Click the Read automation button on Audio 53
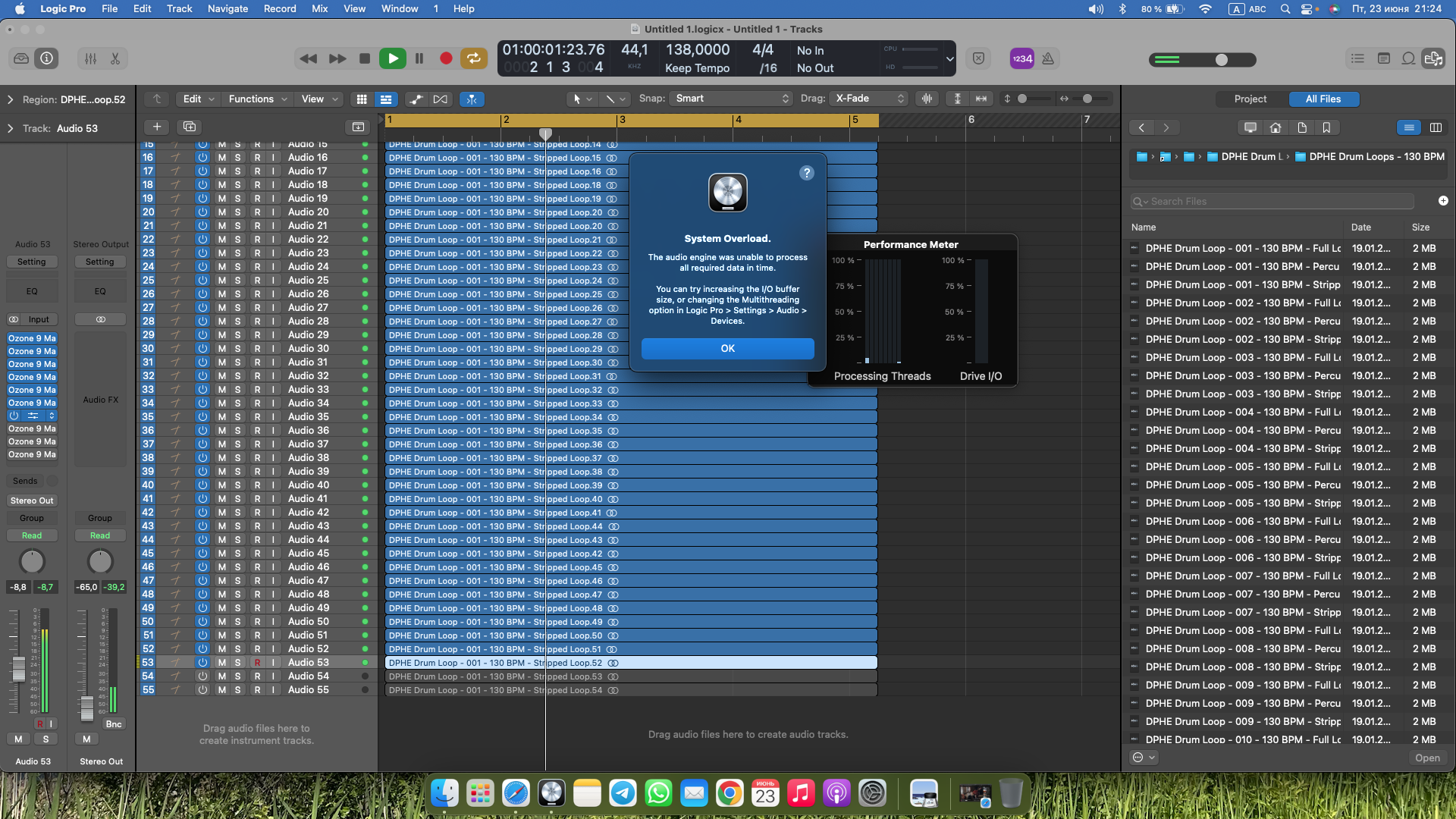This screenshot has height=819, width=1456. [x=32, y=535]
